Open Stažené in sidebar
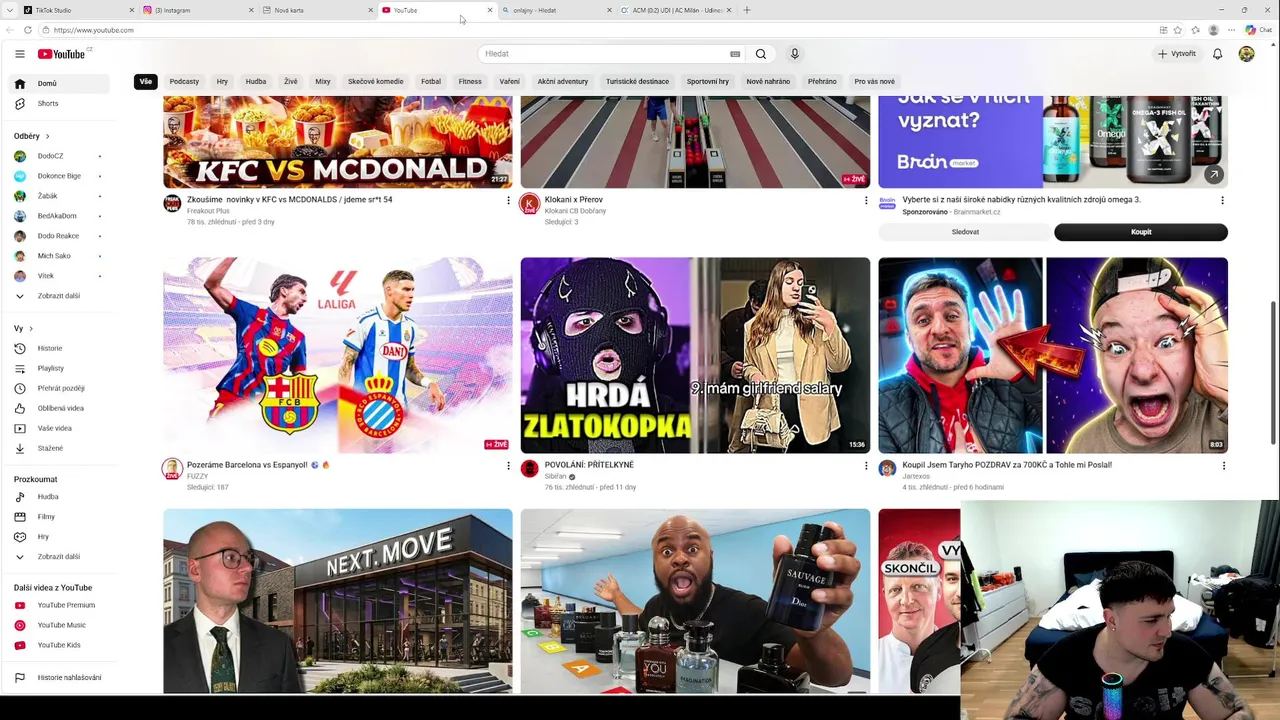The image size is (1280, 720). 60,448
